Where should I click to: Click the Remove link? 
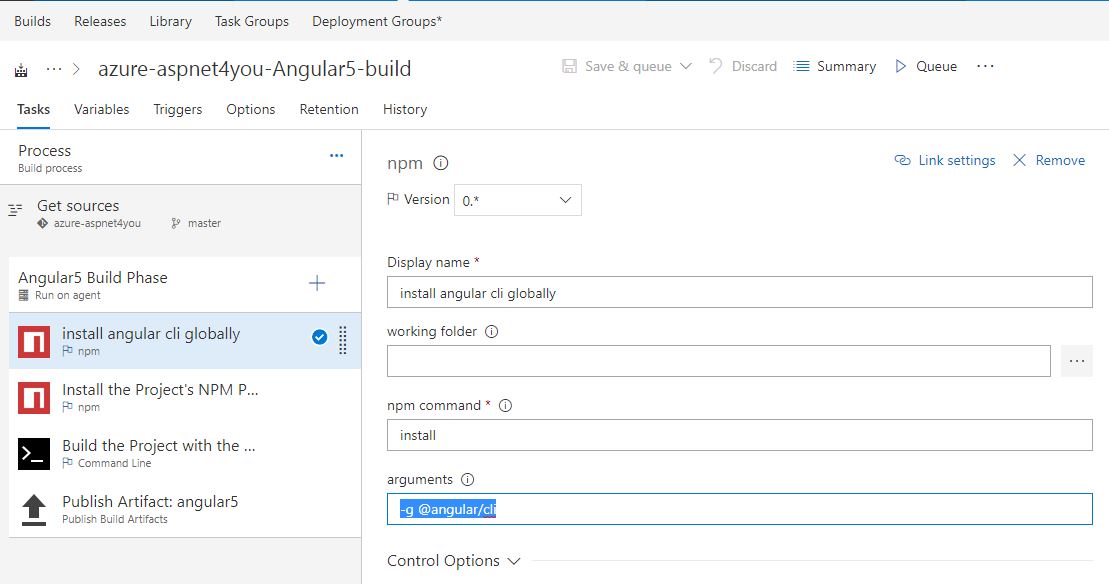[1059, 160]
